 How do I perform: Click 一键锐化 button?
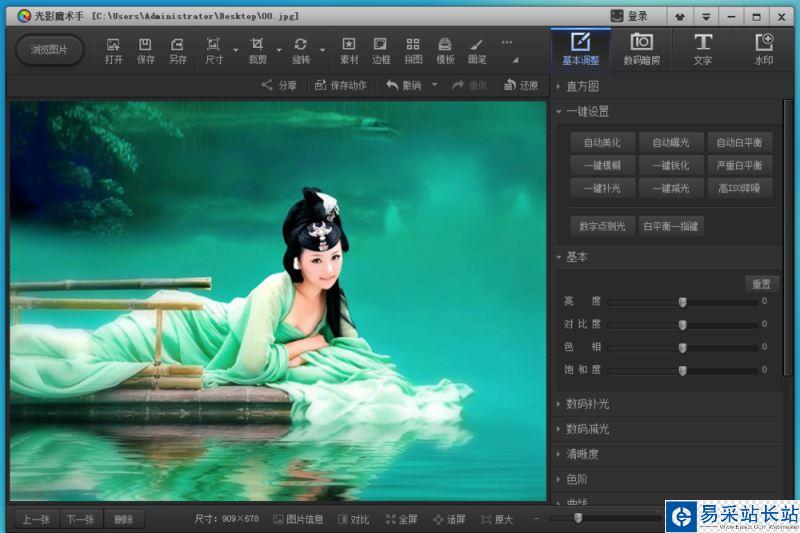(671, 165)
